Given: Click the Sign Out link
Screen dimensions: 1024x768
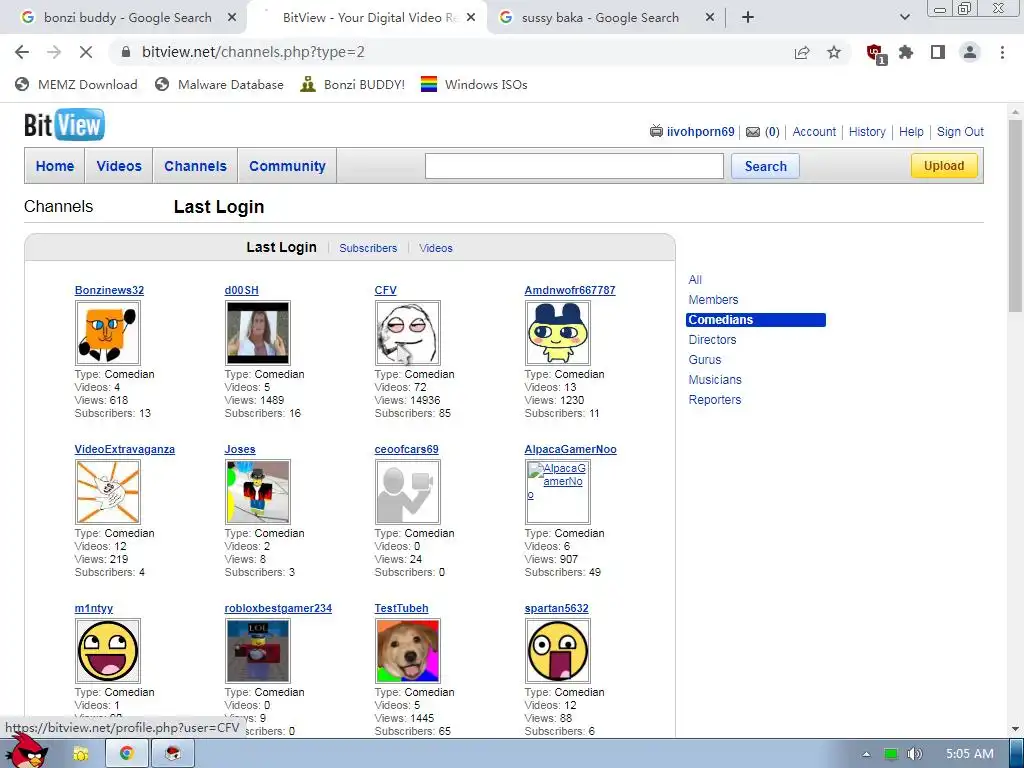Looking at the screenshot, I should 960,131.
